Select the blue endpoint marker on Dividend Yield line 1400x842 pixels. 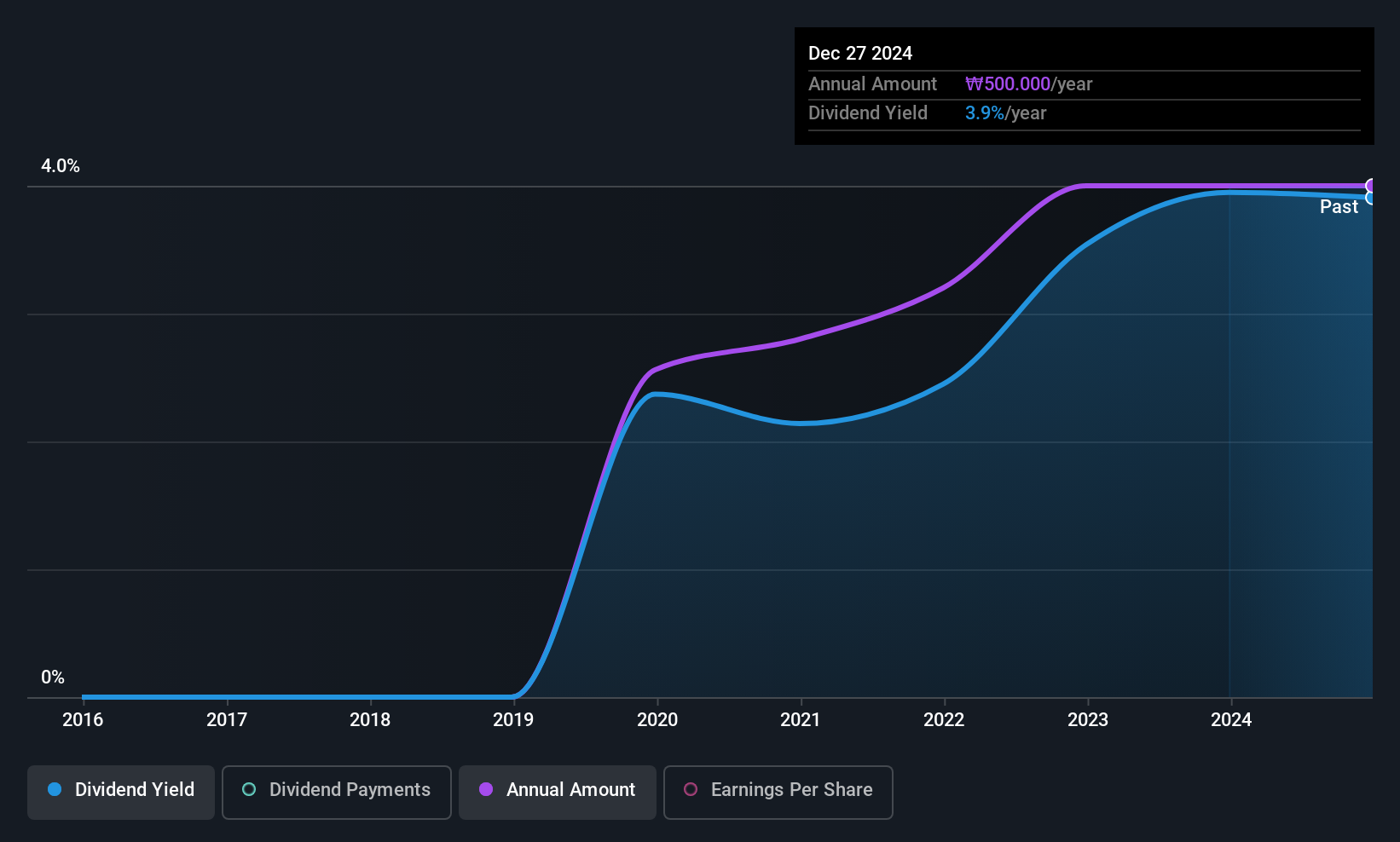1371,198
